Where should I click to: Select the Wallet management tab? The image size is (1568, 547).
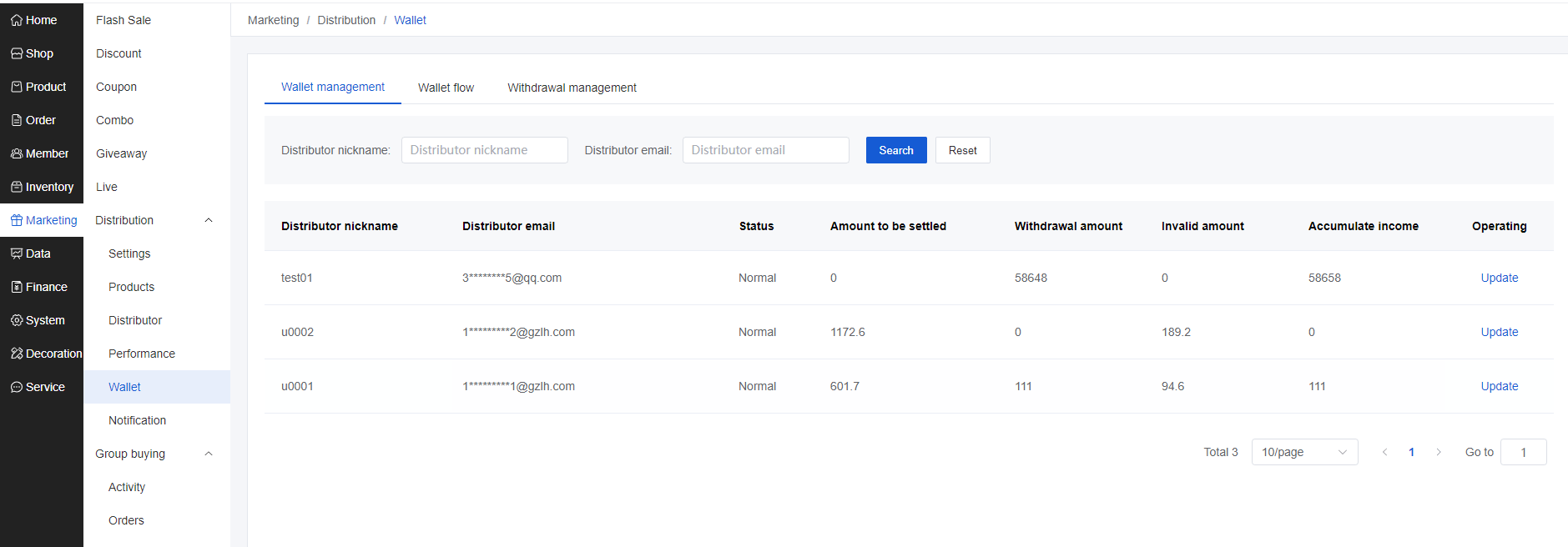333,87
